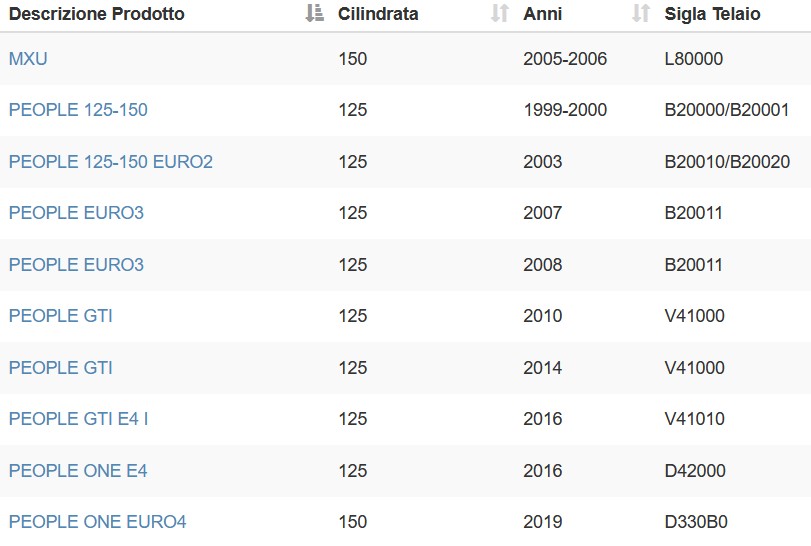Screen dimensions: 811x546
Task: Select the D330B0 frame code cell
Action: pyautogui.click(x=696, y=522)
